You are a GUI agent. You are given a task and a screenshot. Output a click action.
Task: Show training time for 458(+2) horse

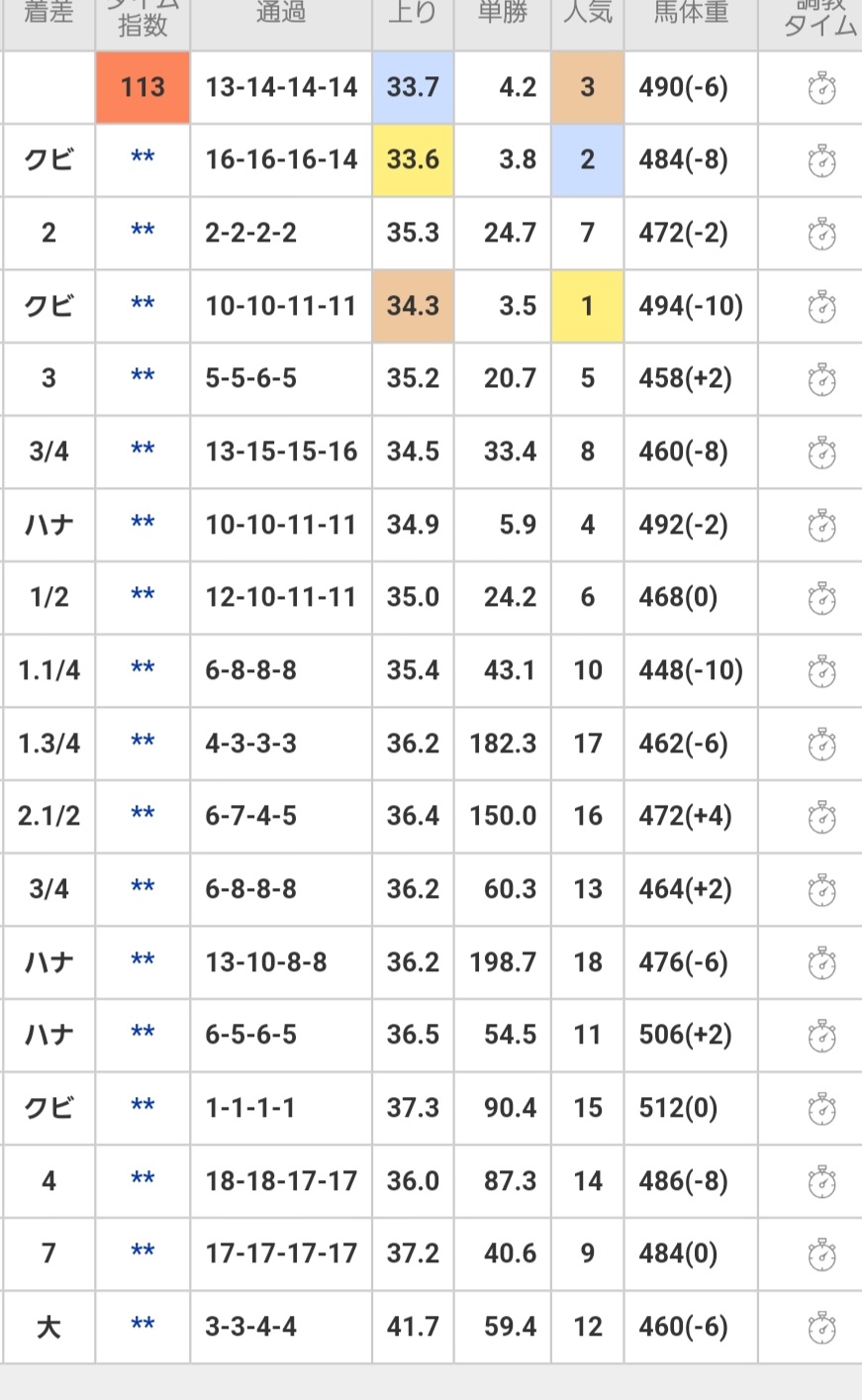click(821, 380)
